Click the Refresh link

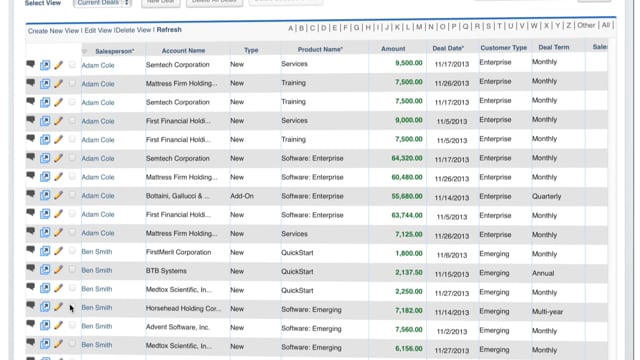(169, 29)
